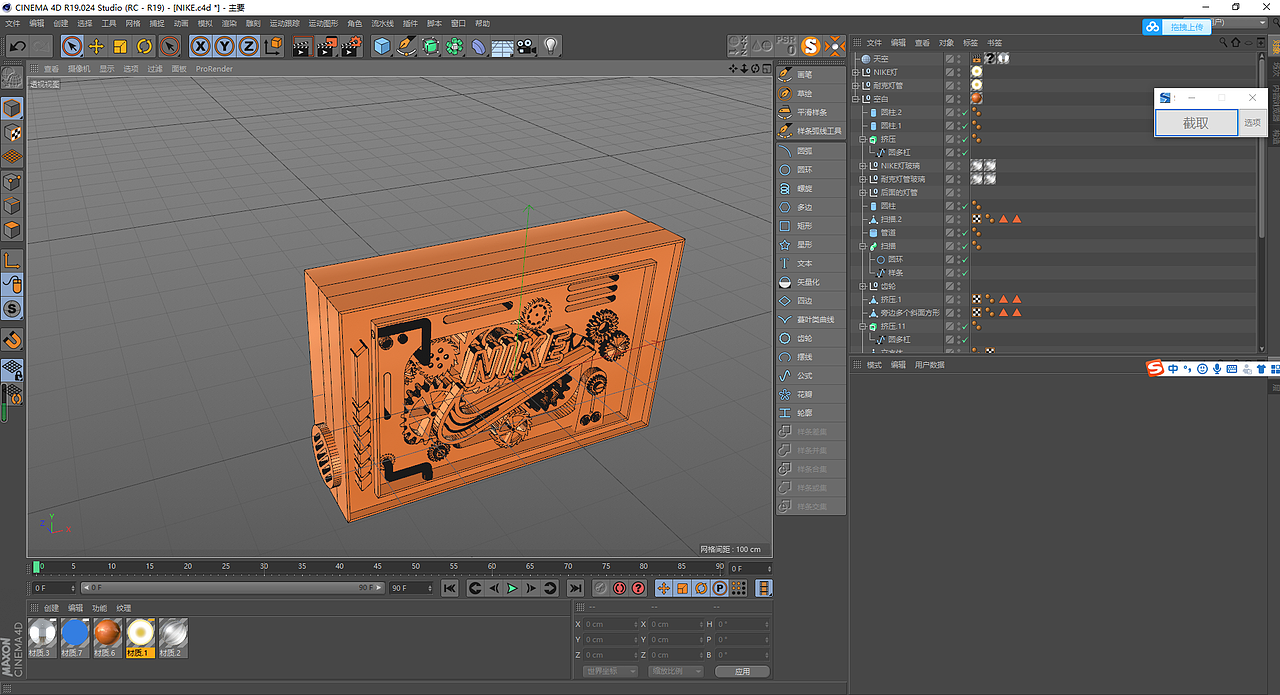Select 星形 star spline
Screen dimensions: 1280x695
pyautogui.click(x=810, y=245)
